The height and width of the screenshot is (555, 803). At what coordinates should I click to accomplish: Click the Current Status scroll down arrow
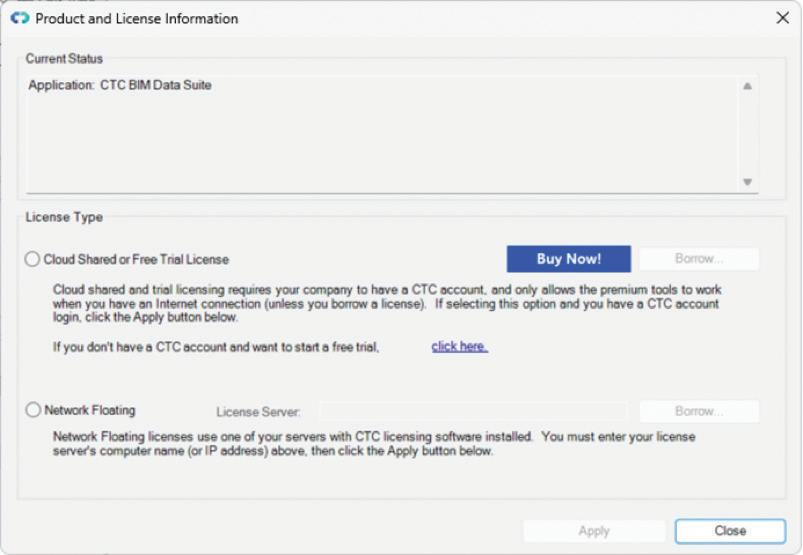point(747,182)
